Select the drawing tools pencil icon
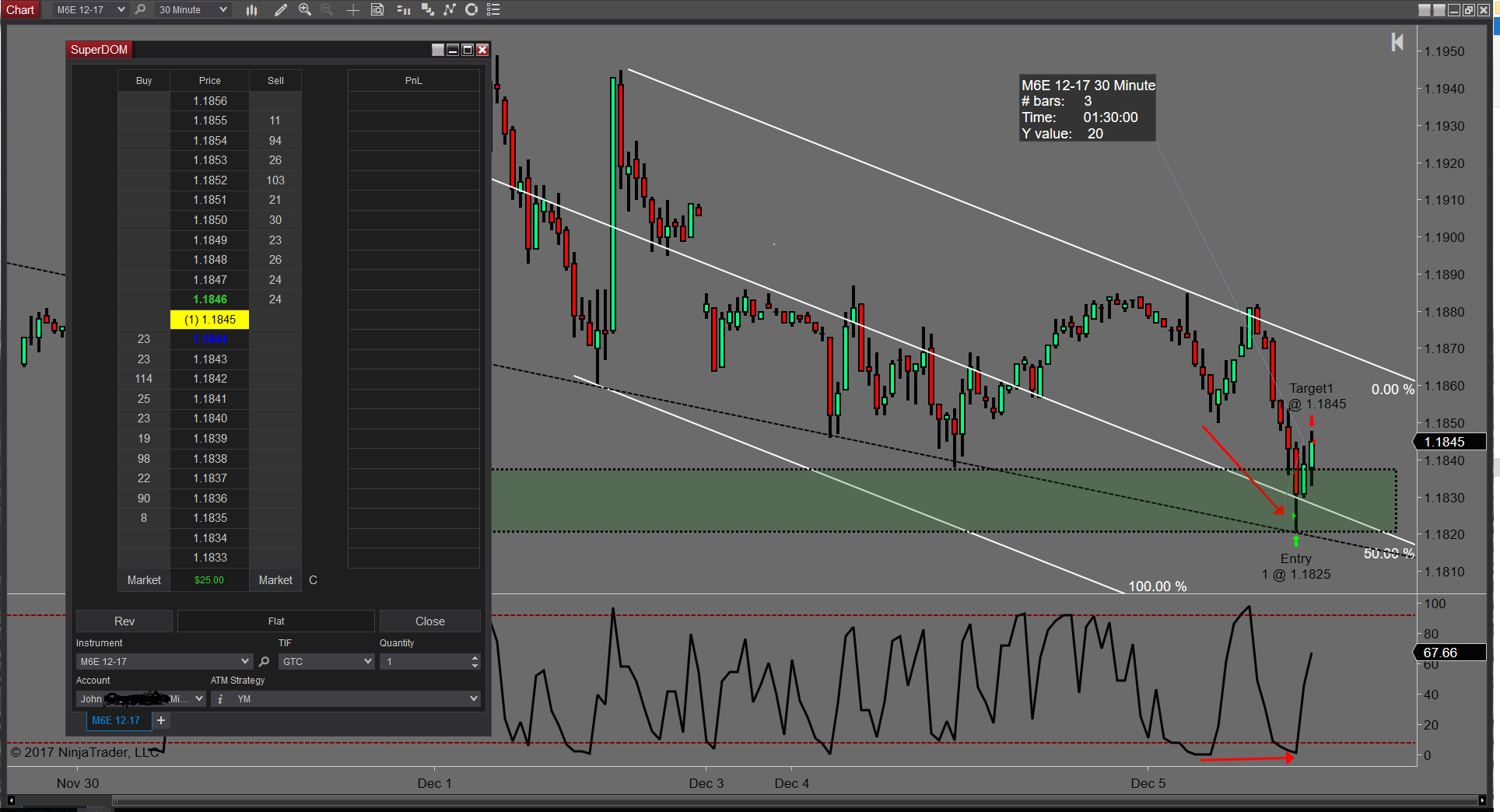 281,9
